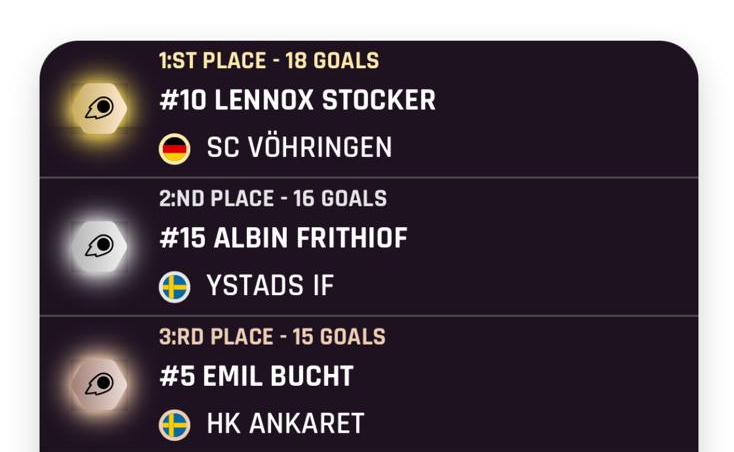734x452 pixels.
Task: Click the Swedish flag beside Ystads IF
Action: pos(175,287)
